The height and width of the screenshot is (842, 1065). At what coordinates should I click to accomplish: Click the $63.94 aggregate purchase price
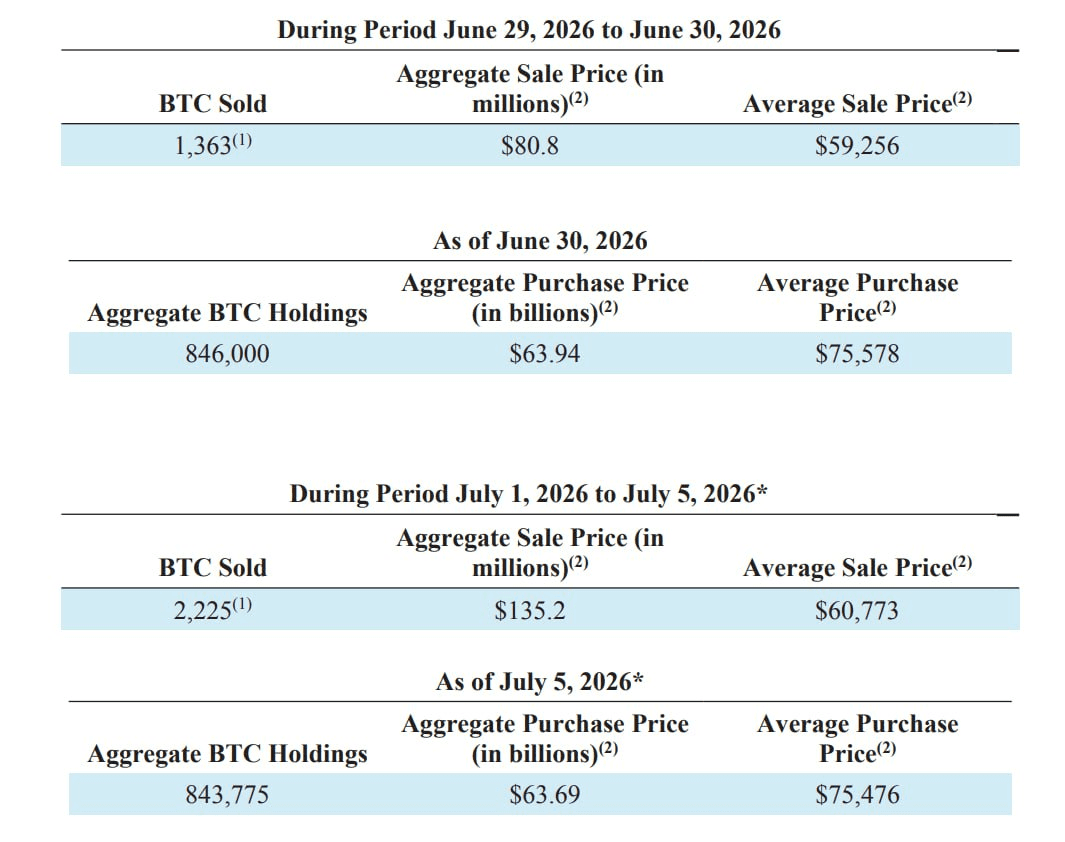click(545, 354)
